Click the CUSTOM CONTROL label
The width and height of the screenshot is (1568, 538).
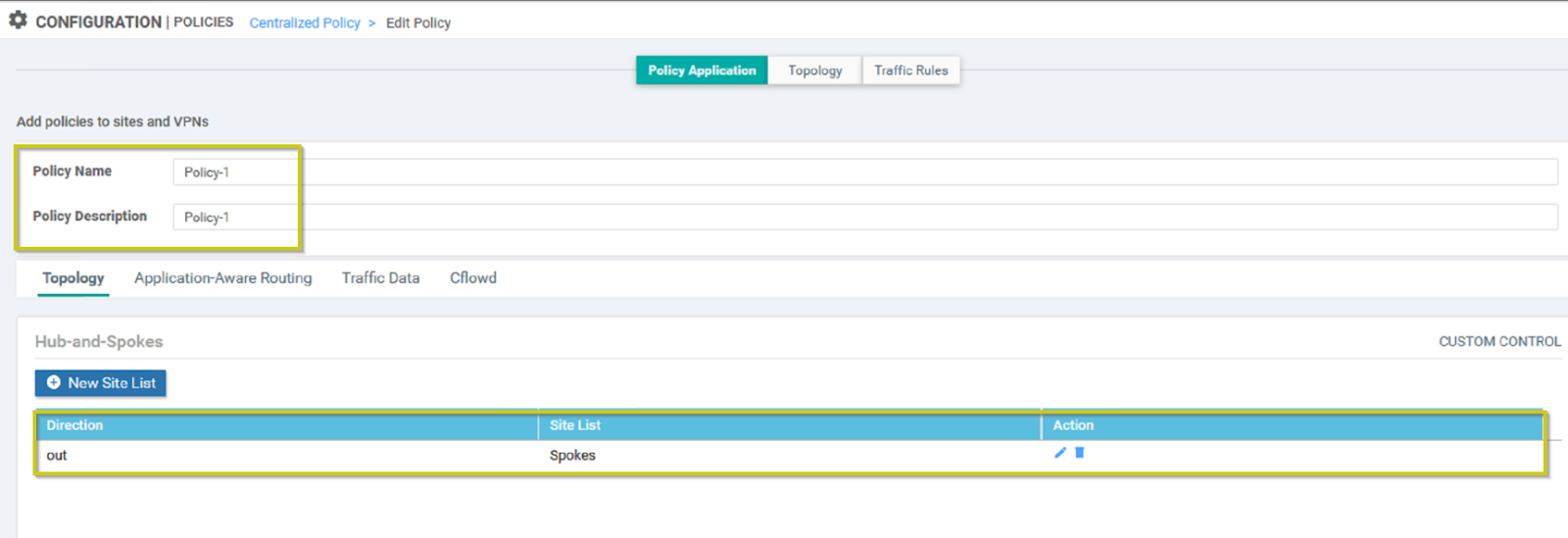coord(1499,342)
